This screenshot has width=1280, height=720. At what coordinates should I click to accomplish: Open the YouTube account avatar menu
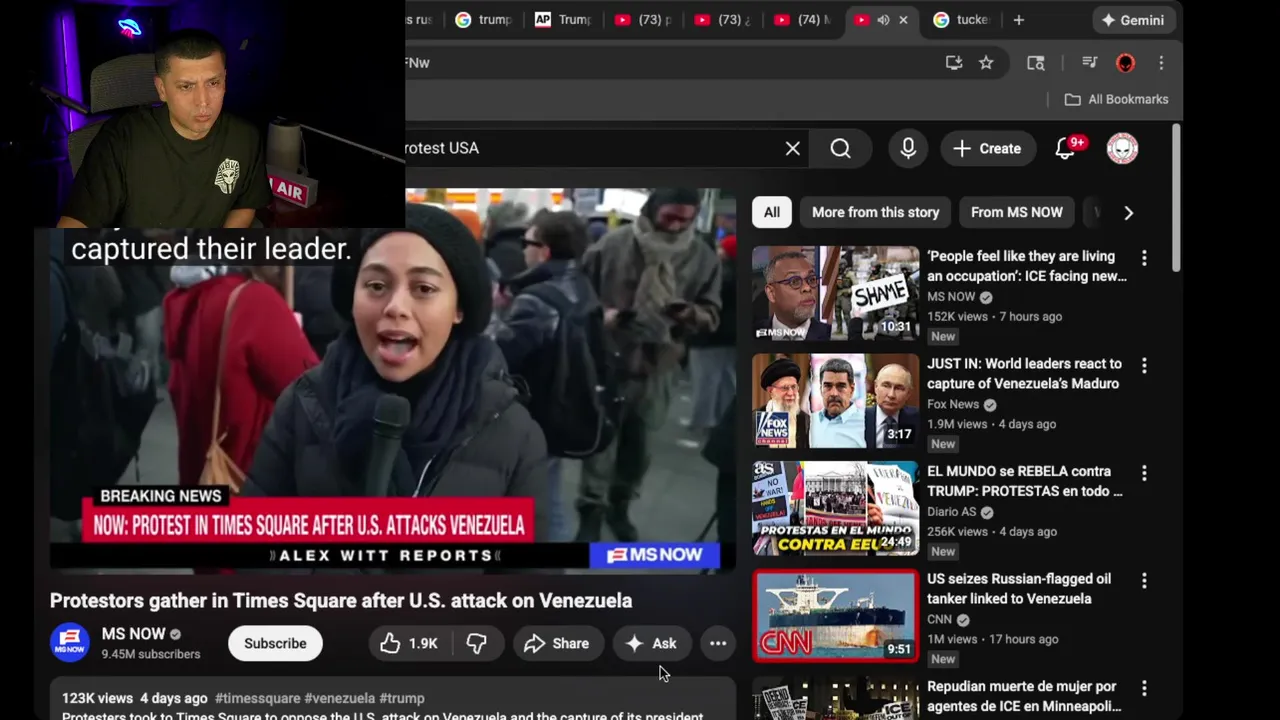[x=1122, y=149]
